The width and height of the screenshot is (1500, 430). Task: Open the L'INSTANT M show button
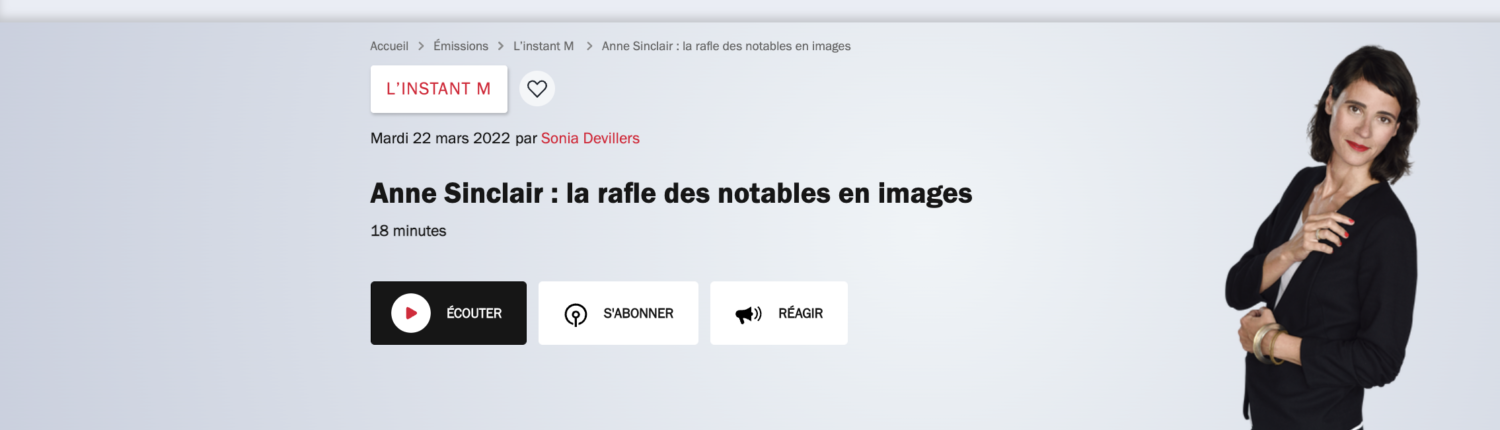click(x=439, y=89)
